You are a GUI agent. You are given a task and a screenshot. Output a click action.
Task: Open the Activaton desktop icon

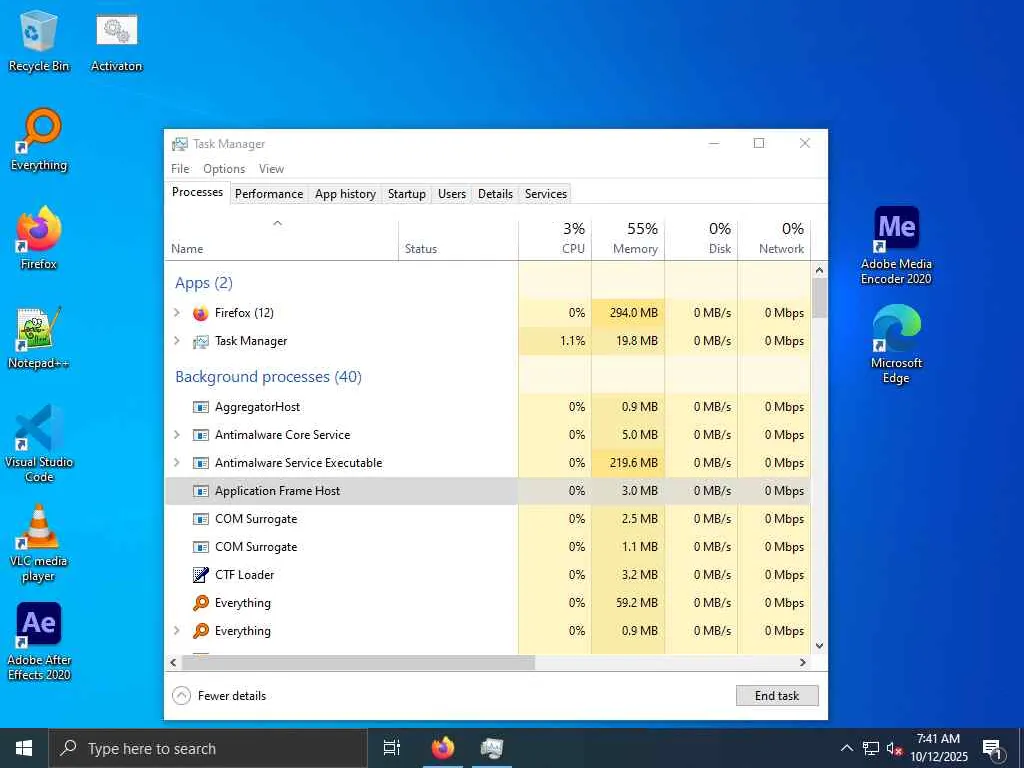(116, 40)
